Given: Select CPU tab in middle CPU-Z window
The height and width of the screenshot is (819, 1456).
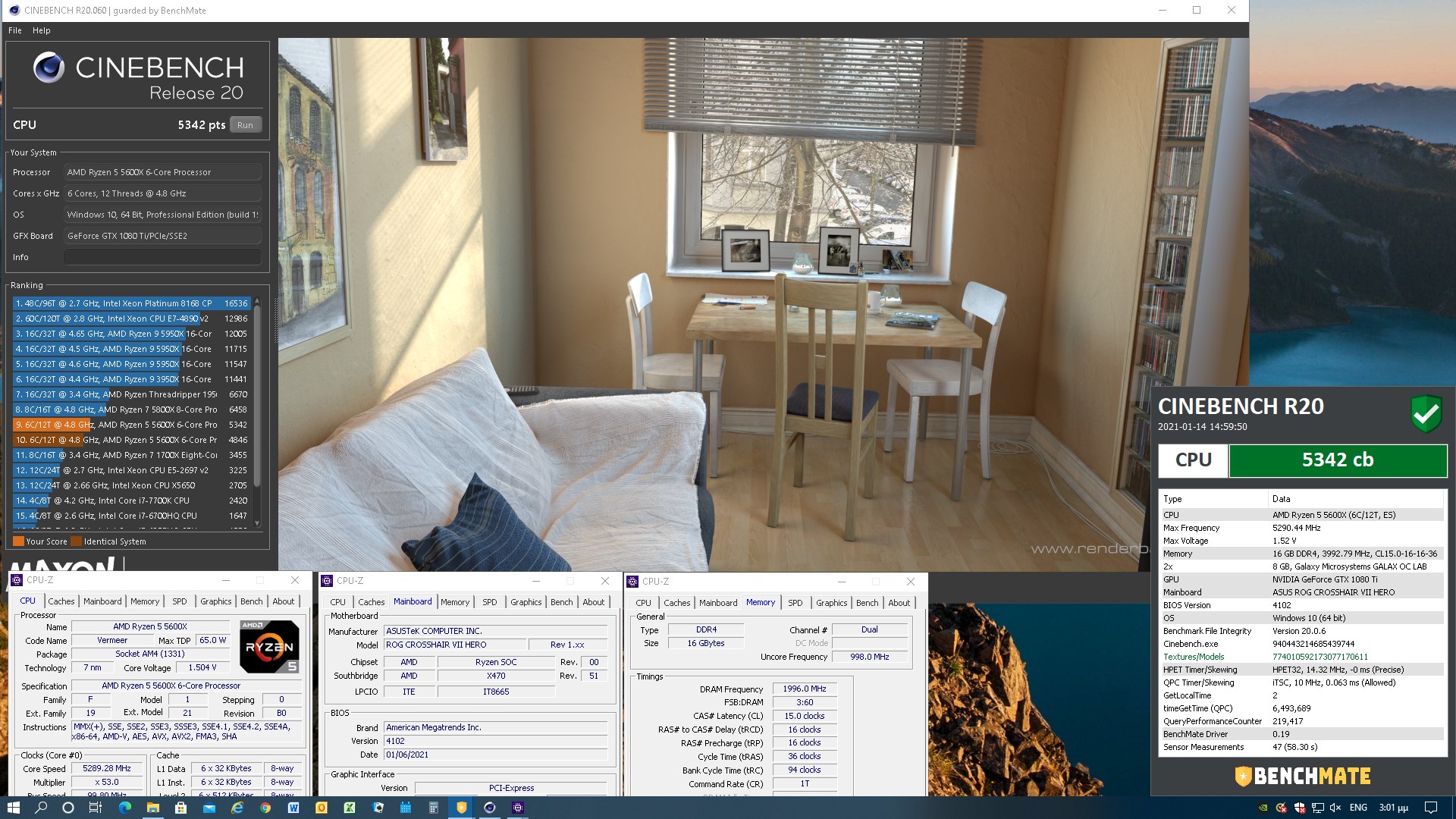Looking at the screenshot, I should (338, 602).
